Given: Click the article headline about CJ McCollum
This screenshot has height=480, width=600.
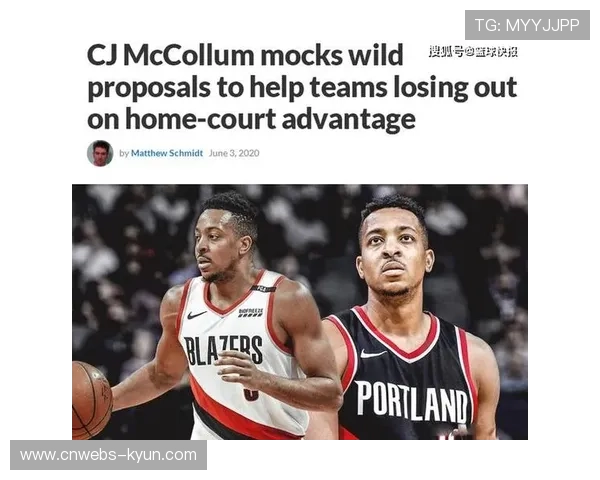Looking at the screenshot, I should (x=302, y=87).
